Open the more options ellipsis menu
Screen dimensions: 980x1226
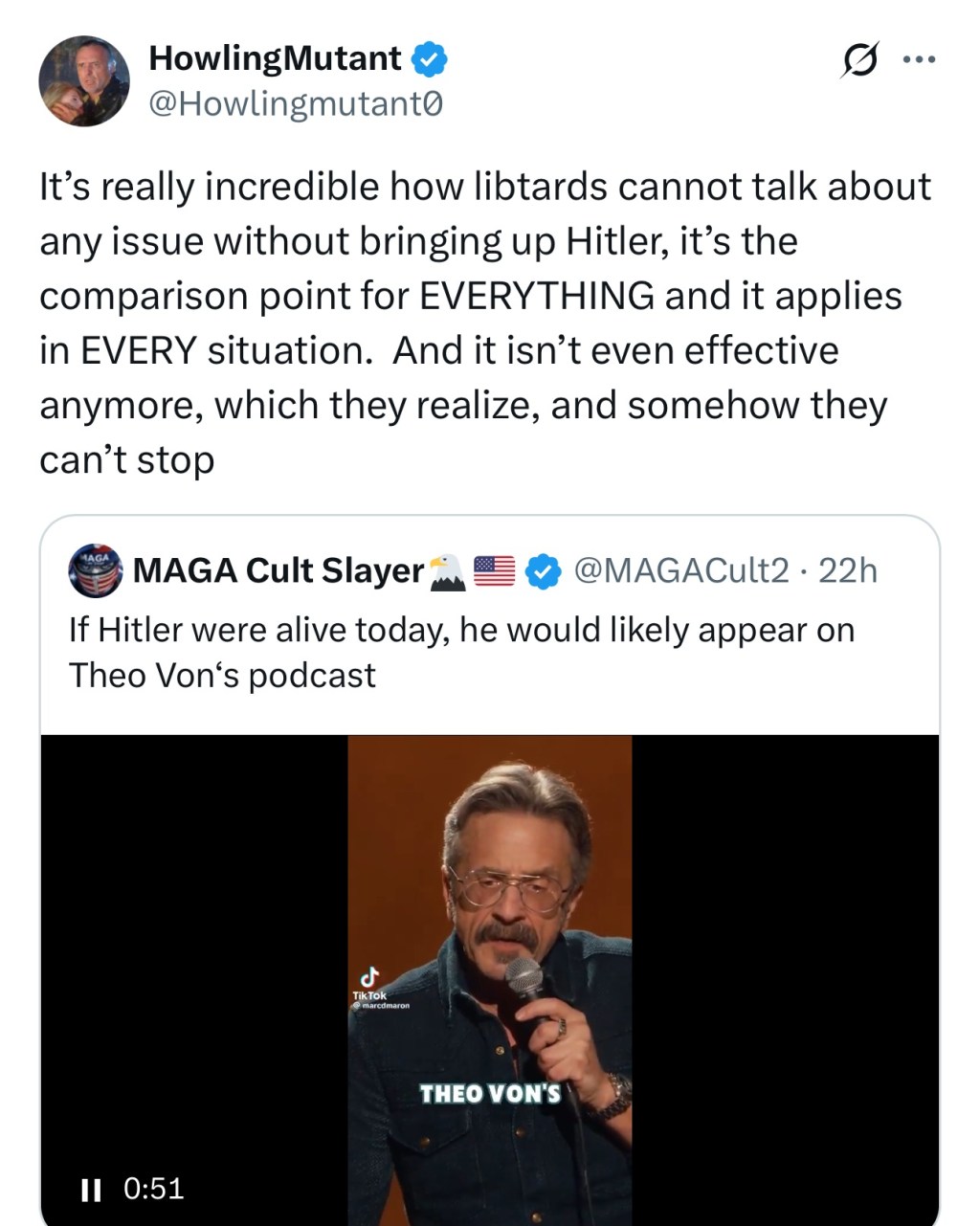pos(920,58)
